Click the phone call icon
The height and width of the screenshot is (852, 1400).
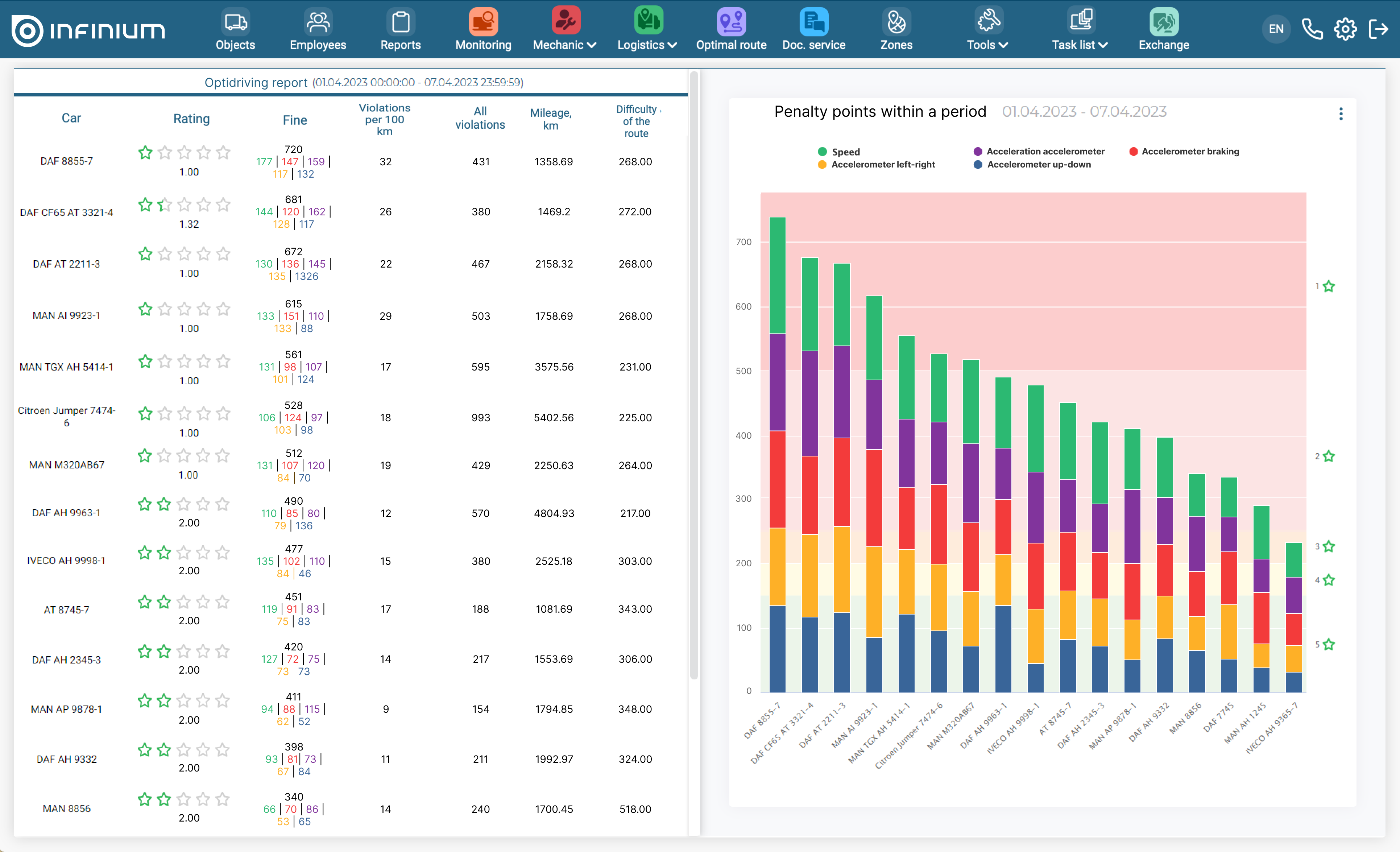1312,28
